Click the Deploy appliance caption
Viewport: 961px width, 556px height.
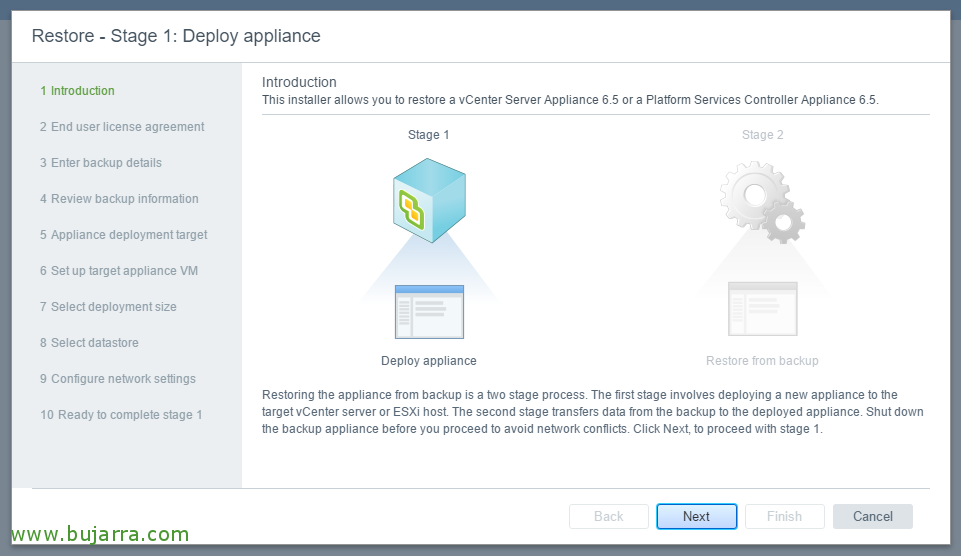(428, 361)
